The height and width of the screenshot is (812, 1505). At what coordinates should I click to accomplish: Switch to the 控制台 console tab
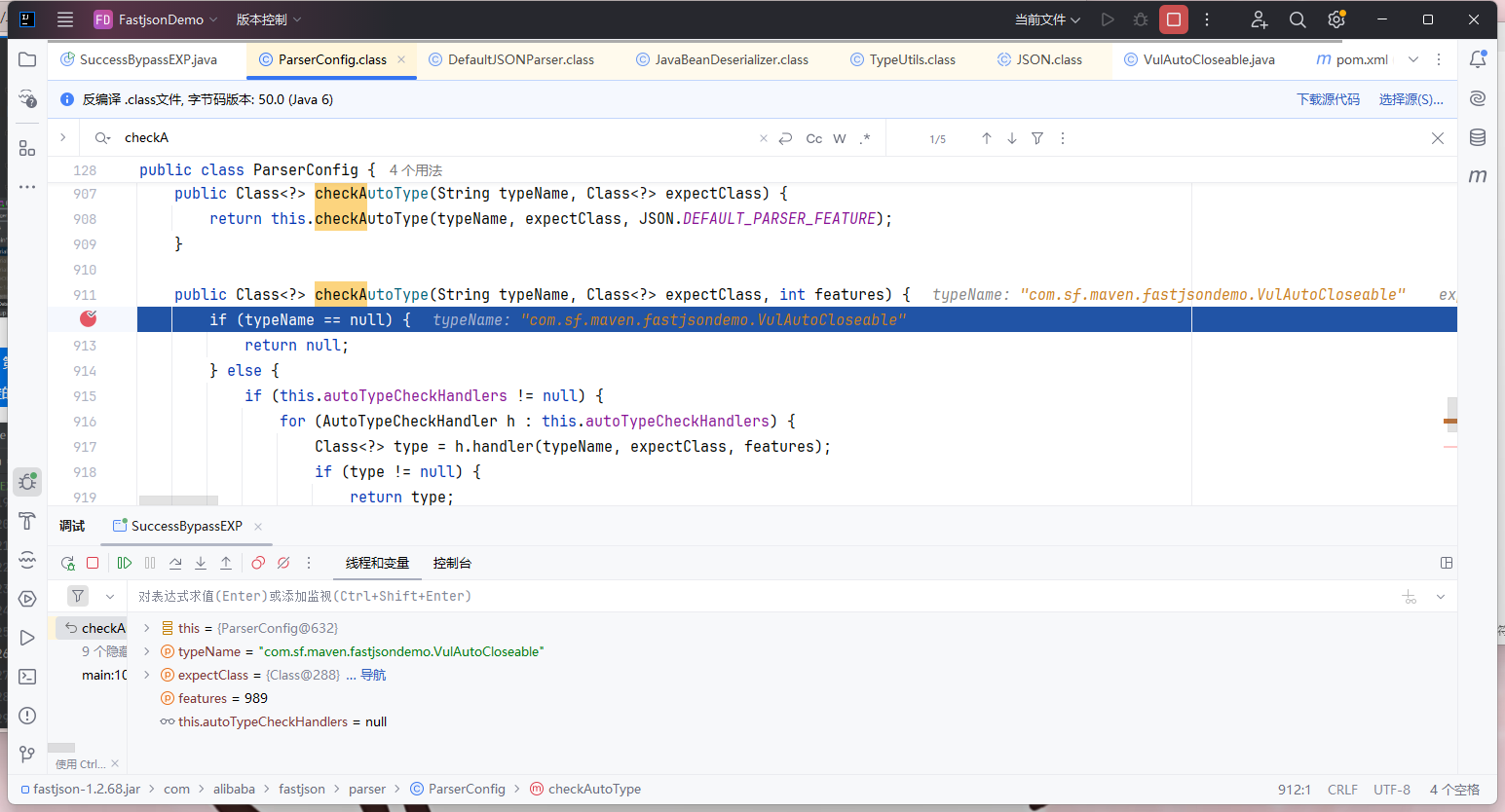[452, 563]
